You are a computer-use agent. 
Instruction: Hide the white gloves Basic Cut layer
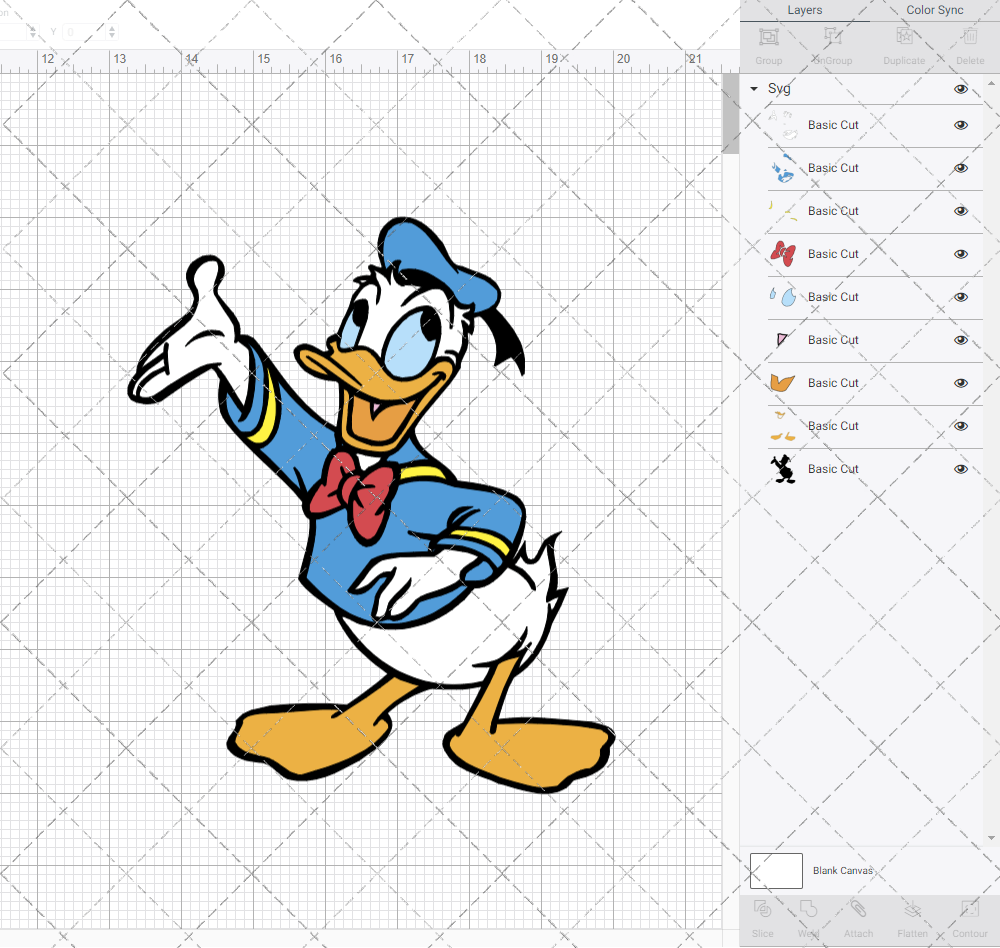pyautogui.click(x=960, y=125)
